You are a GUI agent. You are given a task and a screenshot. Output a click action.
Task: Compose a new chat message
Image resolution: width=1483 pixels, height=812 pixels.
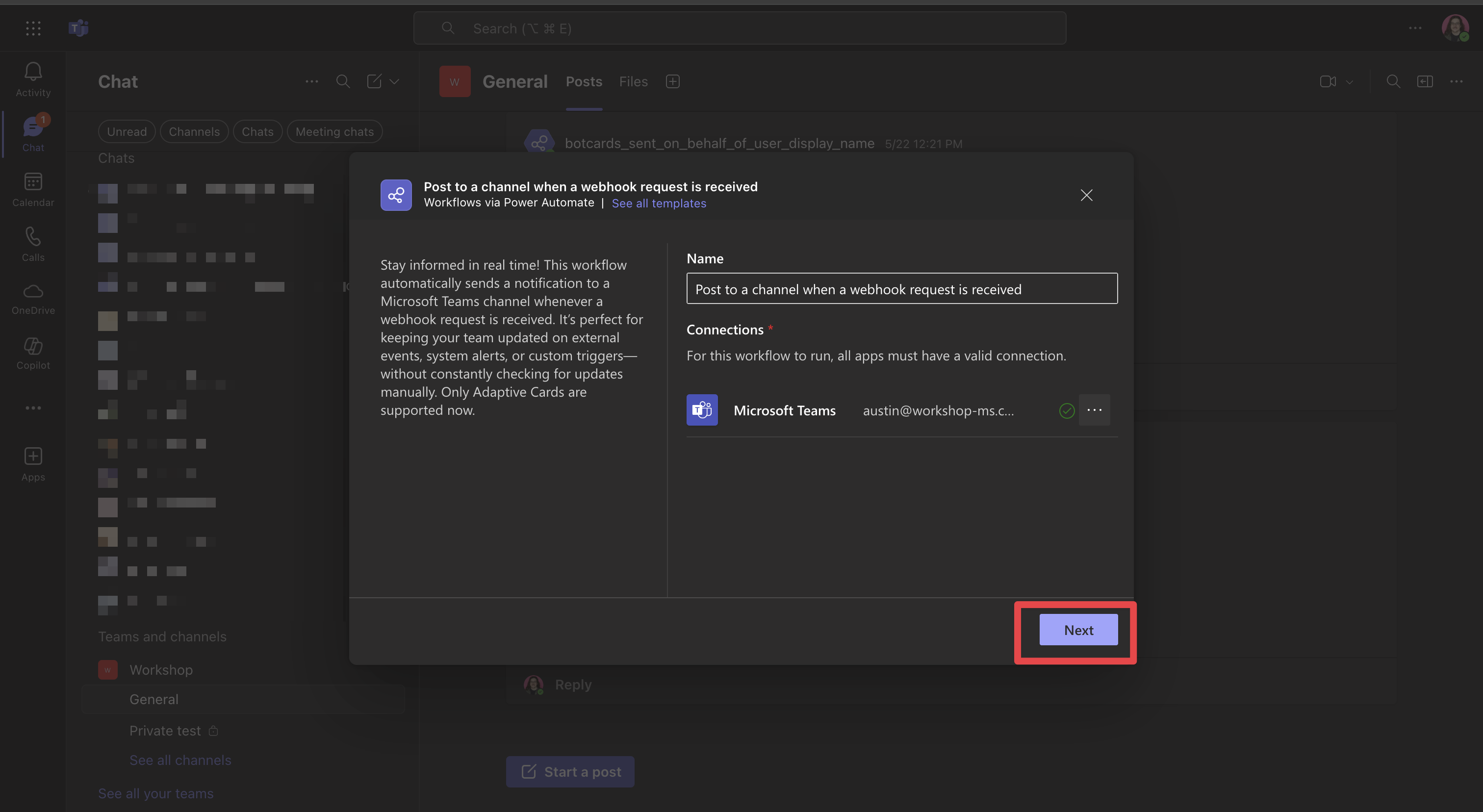click(x=374, y=81)
